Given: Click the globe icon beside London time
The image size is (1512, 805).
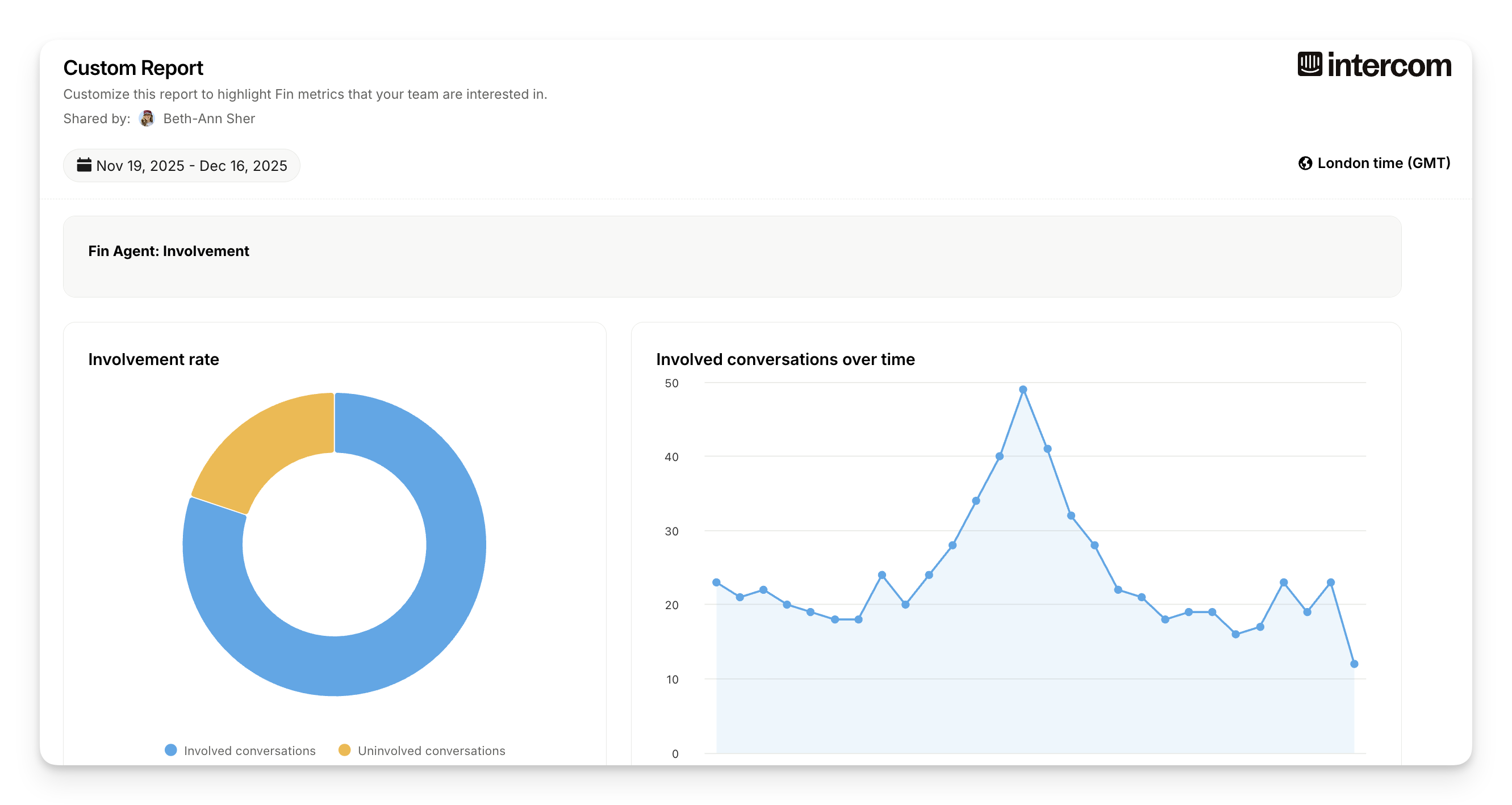Looking at the screenshot, I should (x=1305, y=163).
